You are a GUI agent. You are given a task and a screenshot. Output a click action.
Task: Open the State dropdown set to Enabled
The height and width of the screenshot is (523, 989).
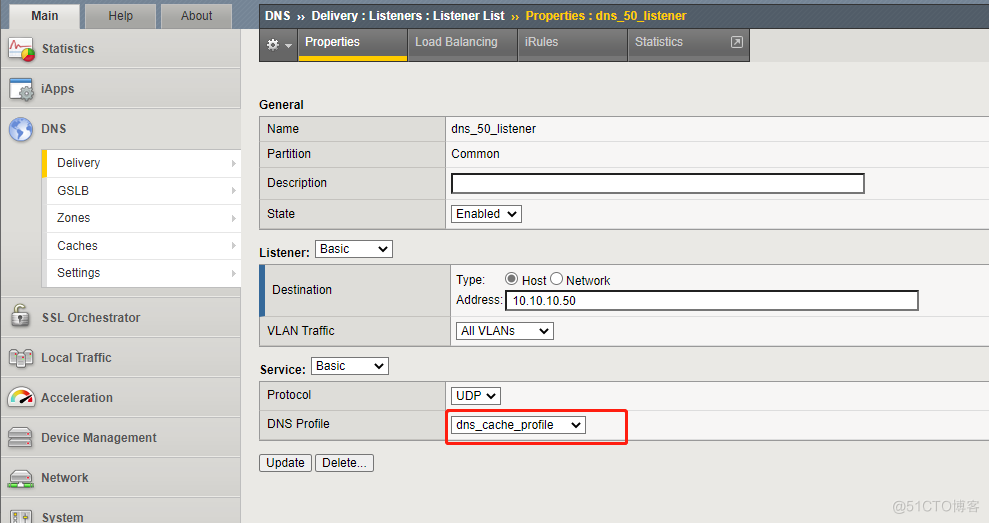click(487, 214)
